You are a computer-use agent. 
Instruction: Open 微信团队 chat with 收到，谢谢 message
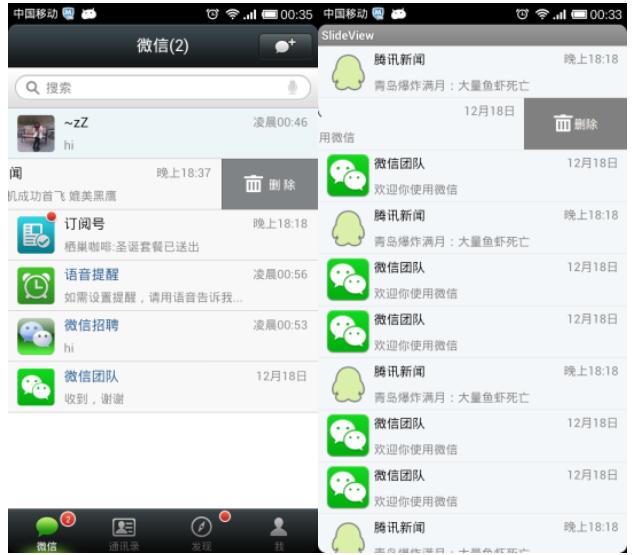pyautogui.click(x=163, y=387)
